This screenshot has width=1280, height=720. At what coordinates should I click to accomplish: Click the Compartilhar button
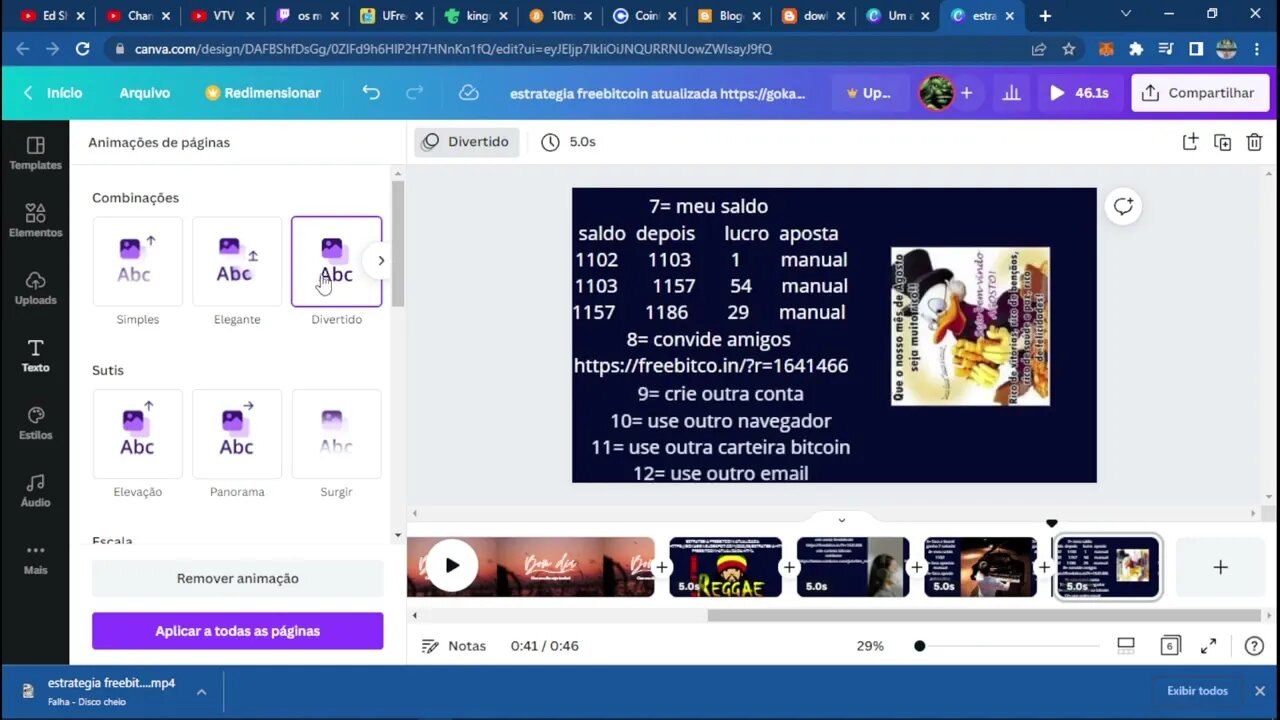(x=1200, y=92)
